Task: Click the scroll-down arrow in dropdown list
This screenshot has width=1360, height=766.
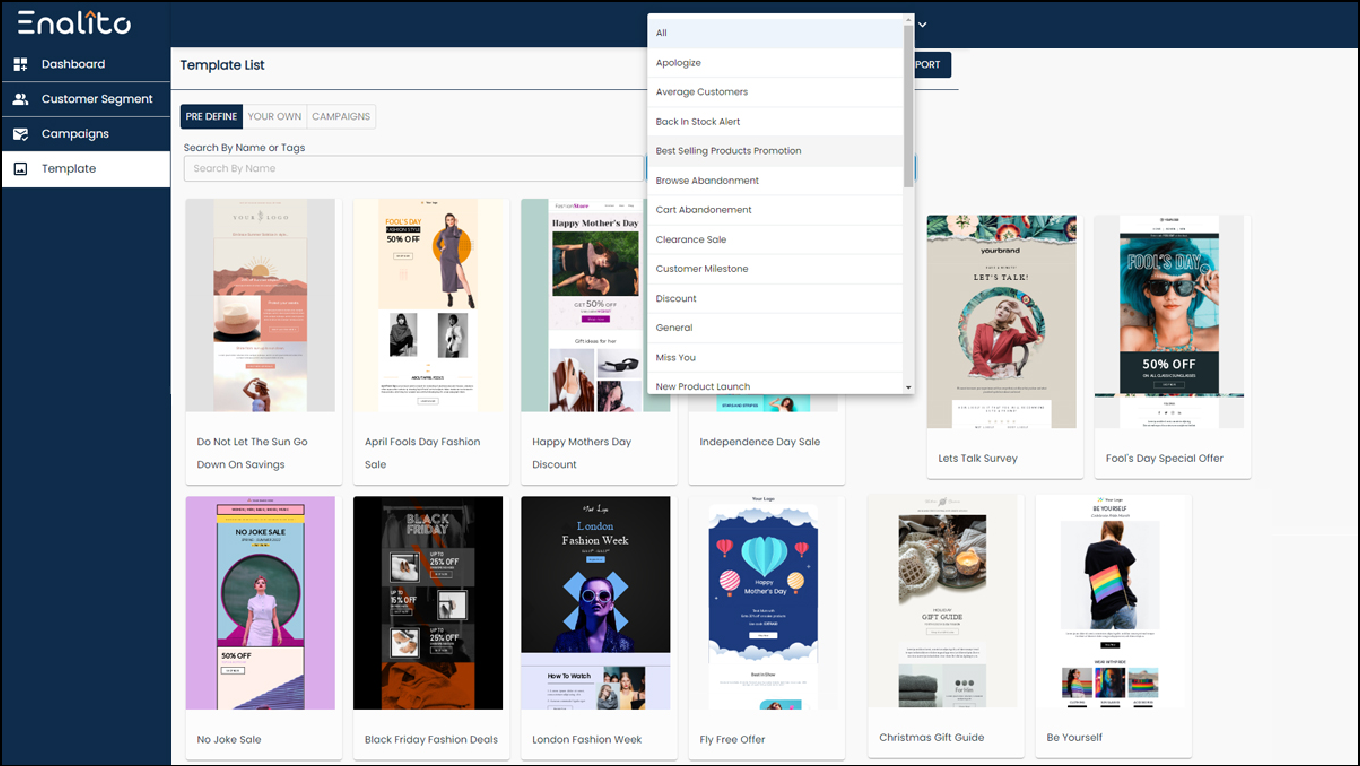Action: click(909, 387)
